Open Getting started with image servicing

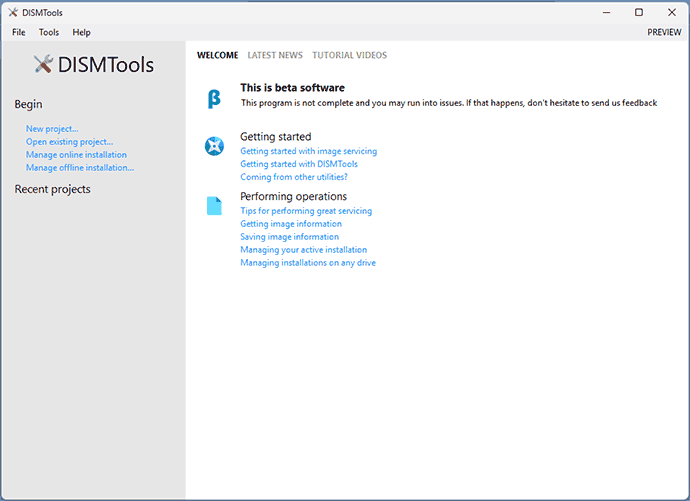308,151
